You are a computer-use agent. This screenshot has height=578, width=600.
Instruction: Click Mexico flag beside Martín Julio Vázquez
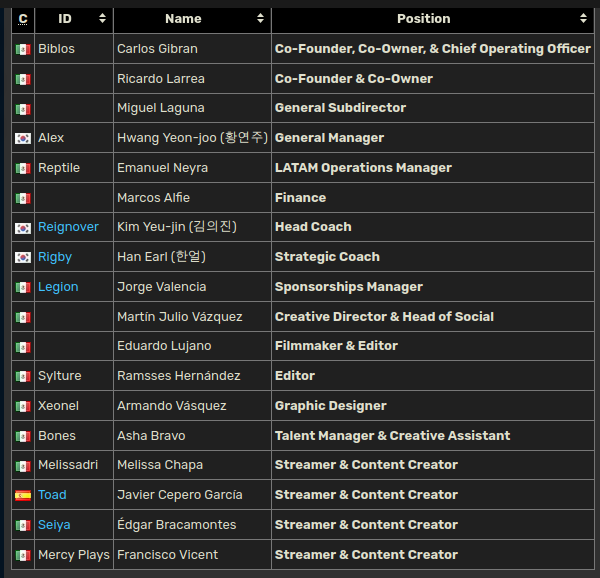pyautogui.click(x=23, y=317)
